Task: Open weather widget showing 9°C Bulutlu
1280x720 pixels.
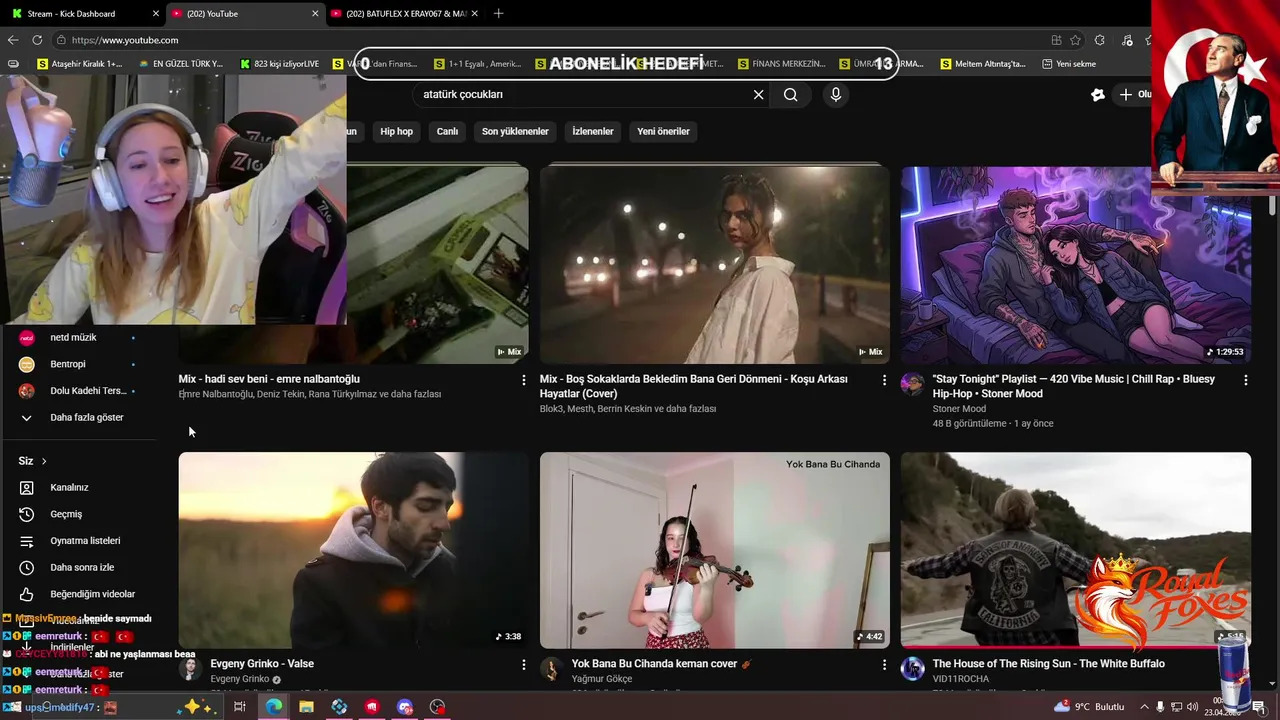Action: tap(1090, 707)
